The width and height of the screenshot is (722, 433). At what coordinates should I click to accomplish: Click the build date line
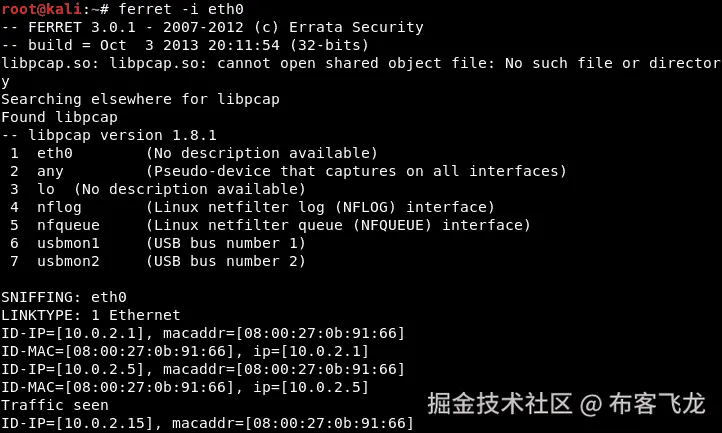click(x=184, y=45)
